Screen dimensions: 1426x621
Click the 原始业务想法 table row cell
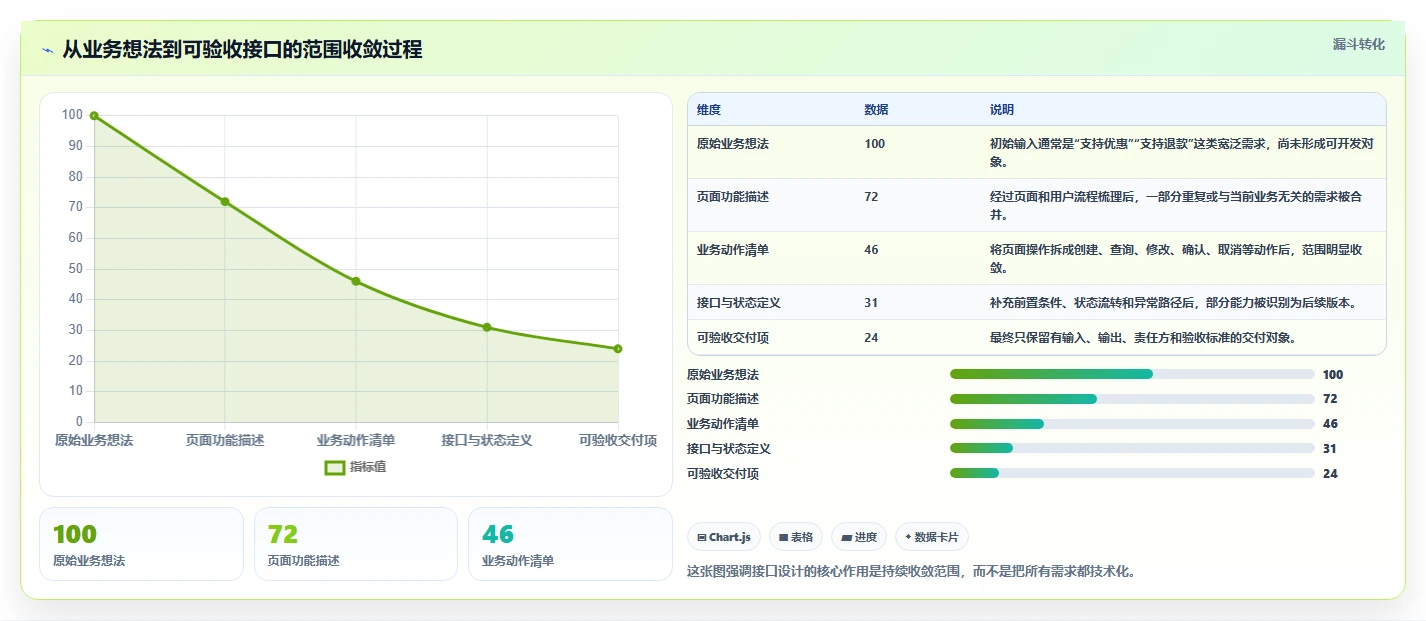point(733,144)
